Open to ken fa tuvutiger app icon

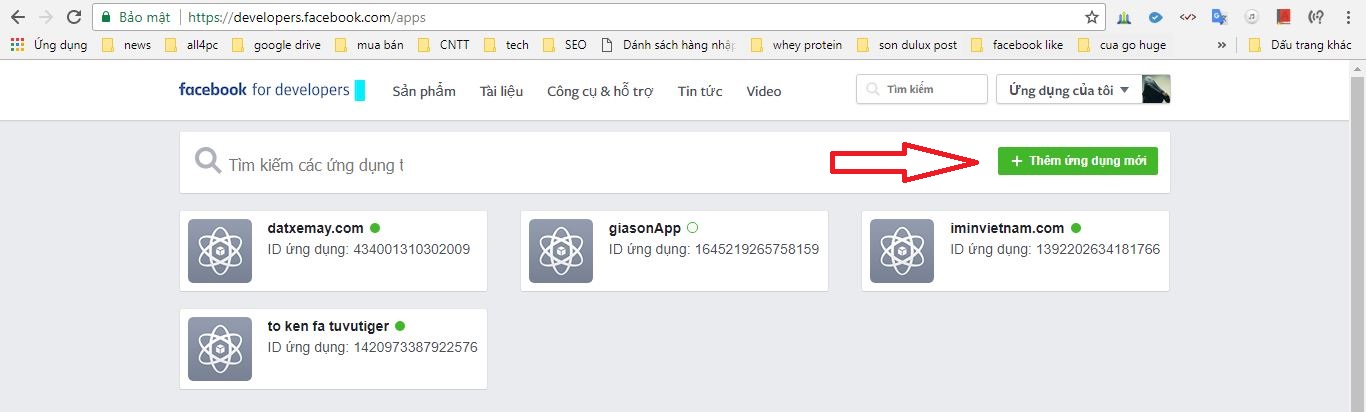[x=220, y=349]
